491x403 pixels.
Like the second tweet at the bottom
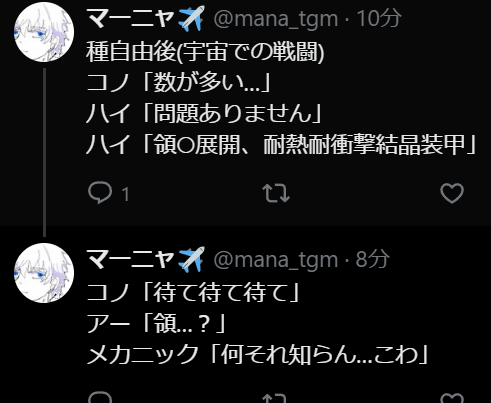click(452, 398)
